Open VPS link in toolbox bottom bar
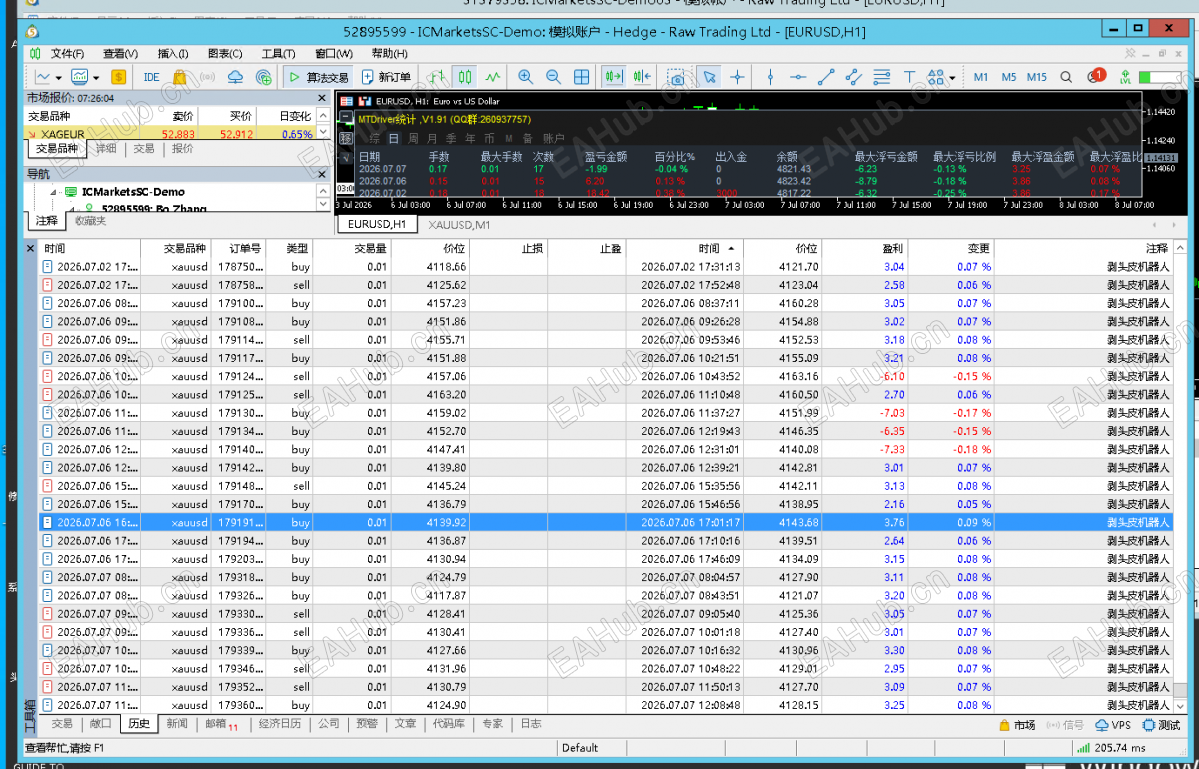 click(1113, 725)
